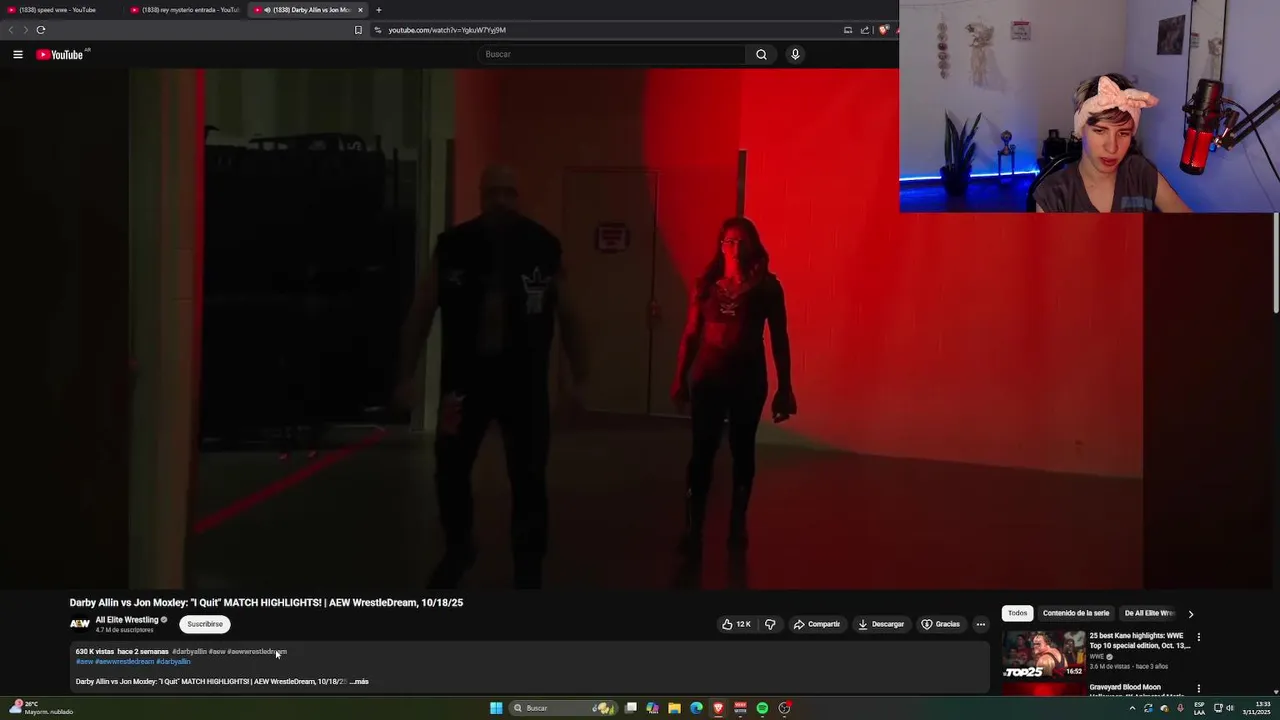This screenshot has width=1280, height=720.
Task: Close the Darby Allin browser tab
Action: point(361,10)
